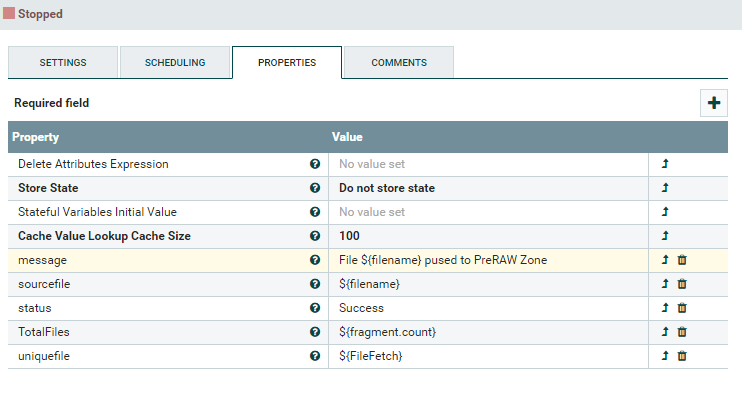This screenshot has height=409, width=742.
Task: Click help icon next to Store State
Action: 315,188
